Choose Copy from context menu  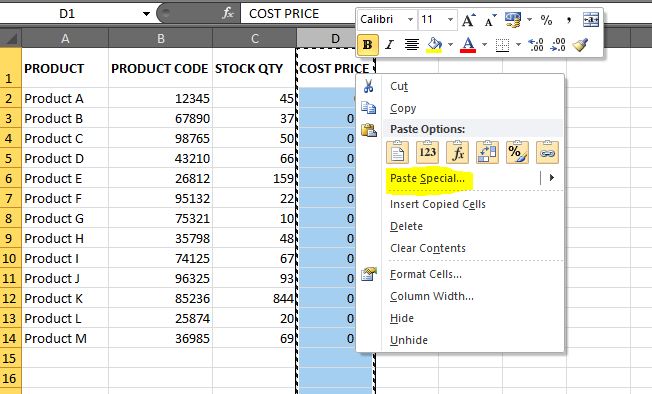pyautogui.click(x=460, y=108)
